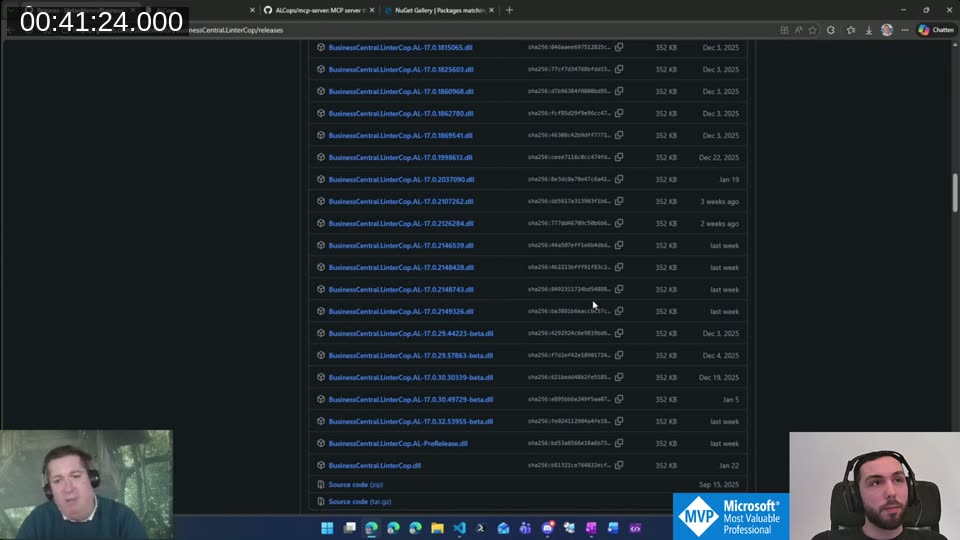The height and width of the screenshot is (540, 960).
Task: Click the page vertical scrollbar thumb
Action: coord(954,193)
